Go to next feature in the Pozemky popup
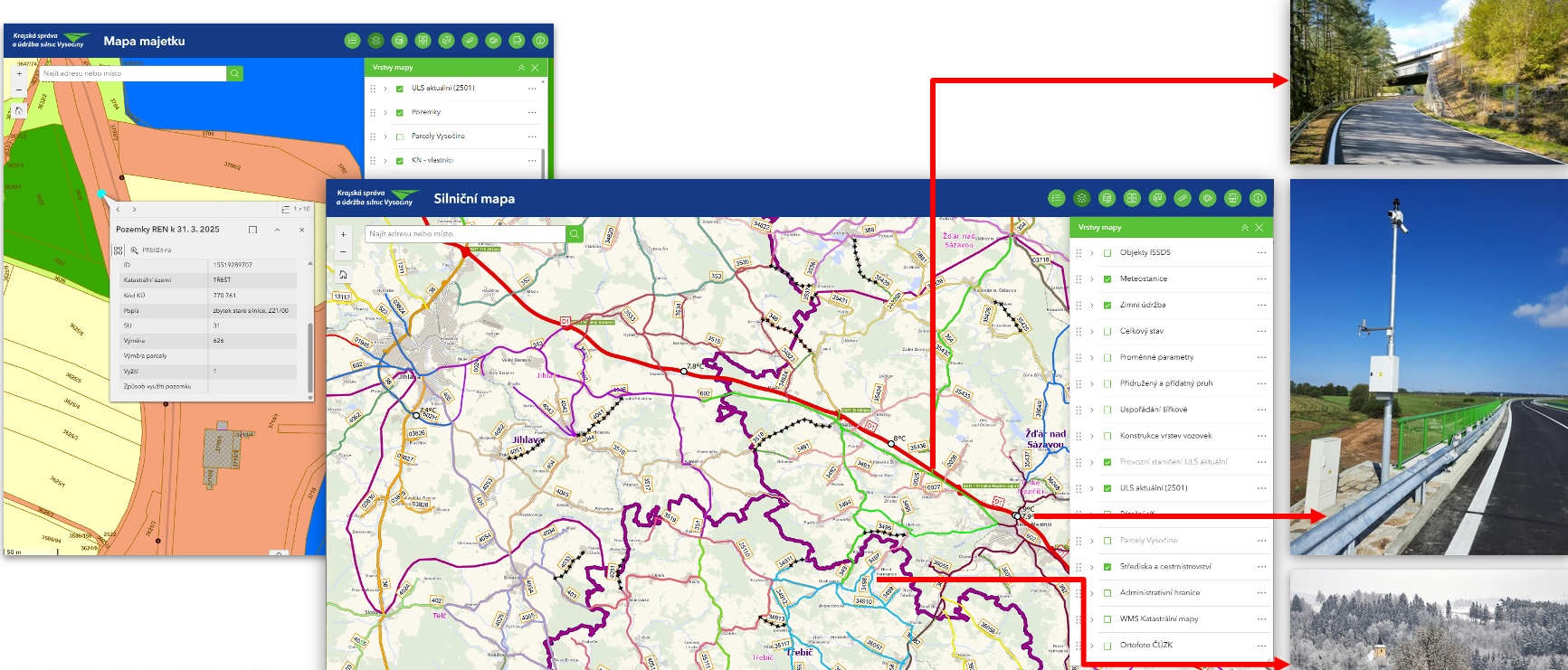Screen dimensions: 1568x670 [135, 209]
